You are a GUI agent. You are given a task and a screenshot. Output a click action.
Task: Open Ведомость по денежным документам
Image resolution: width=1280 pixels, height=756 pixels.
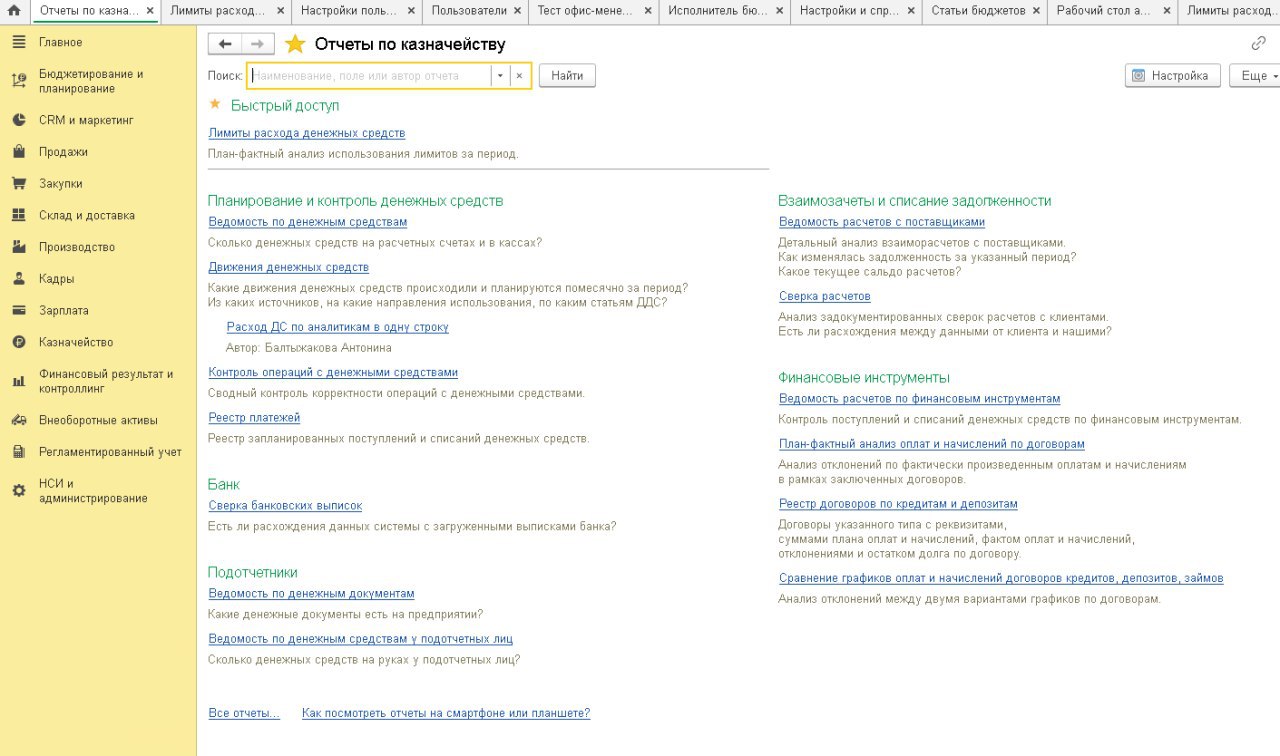(311, 594)
